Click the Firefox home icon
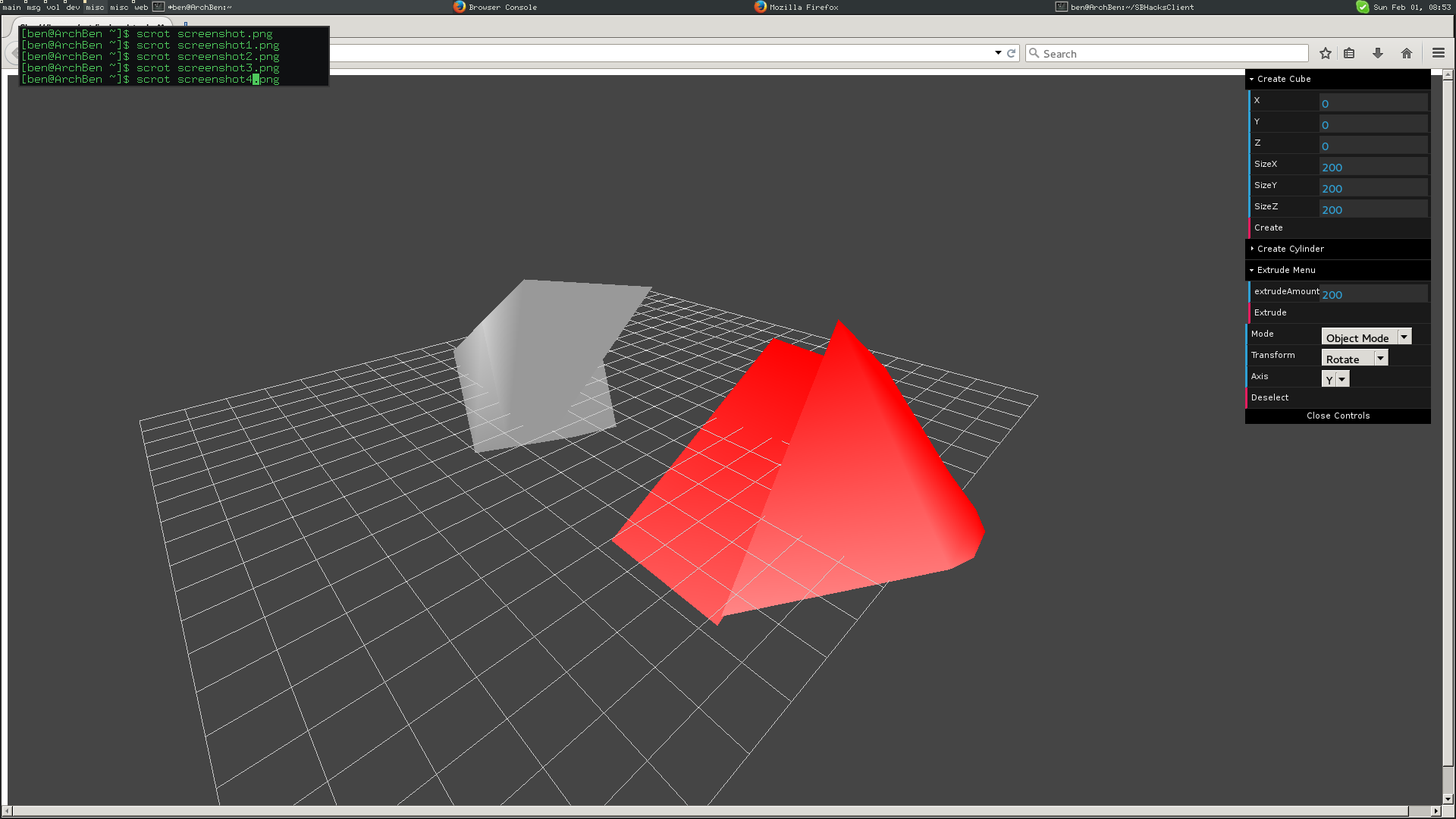 coord(1407,53)
